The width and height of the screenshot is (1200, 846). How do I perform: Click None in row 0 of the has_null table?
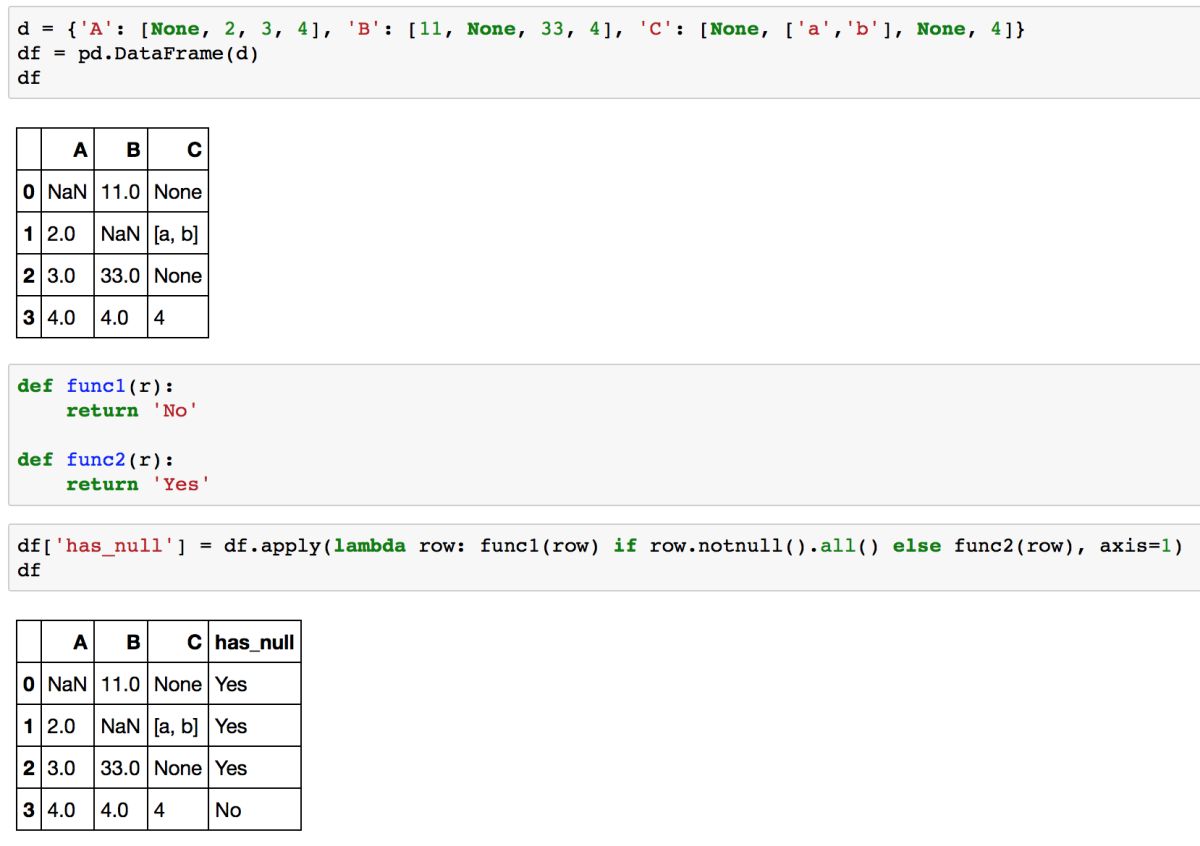[178, 684]
